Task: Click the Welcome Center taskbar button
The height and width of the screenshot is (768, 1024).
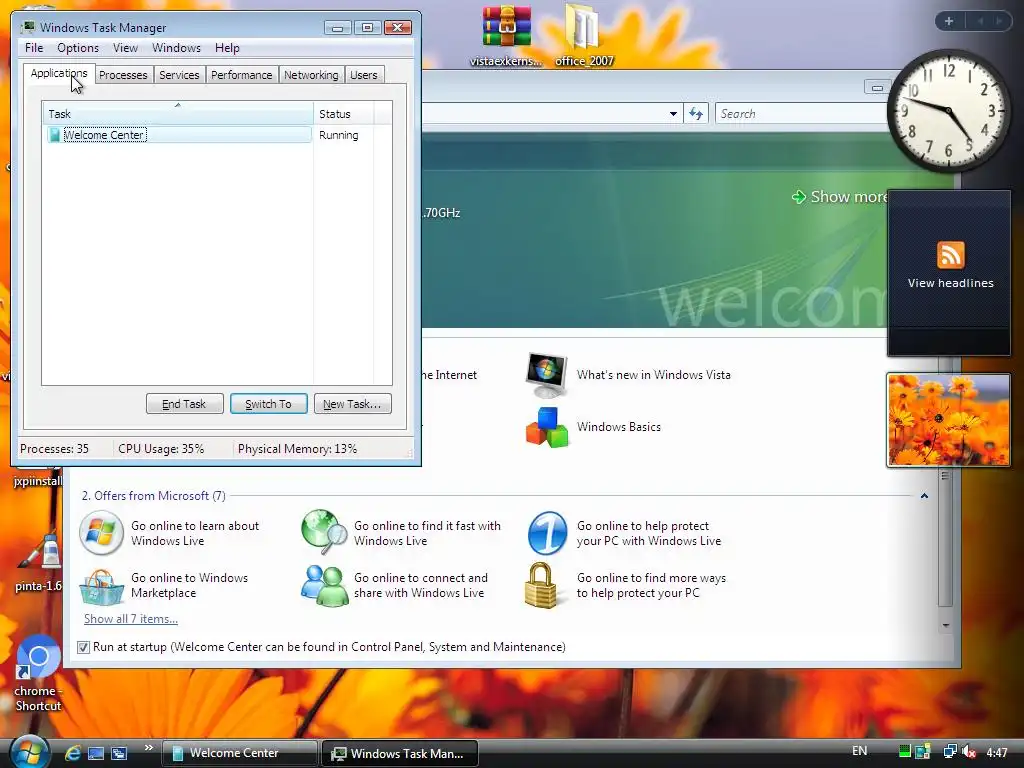Action: click(238, 753)
